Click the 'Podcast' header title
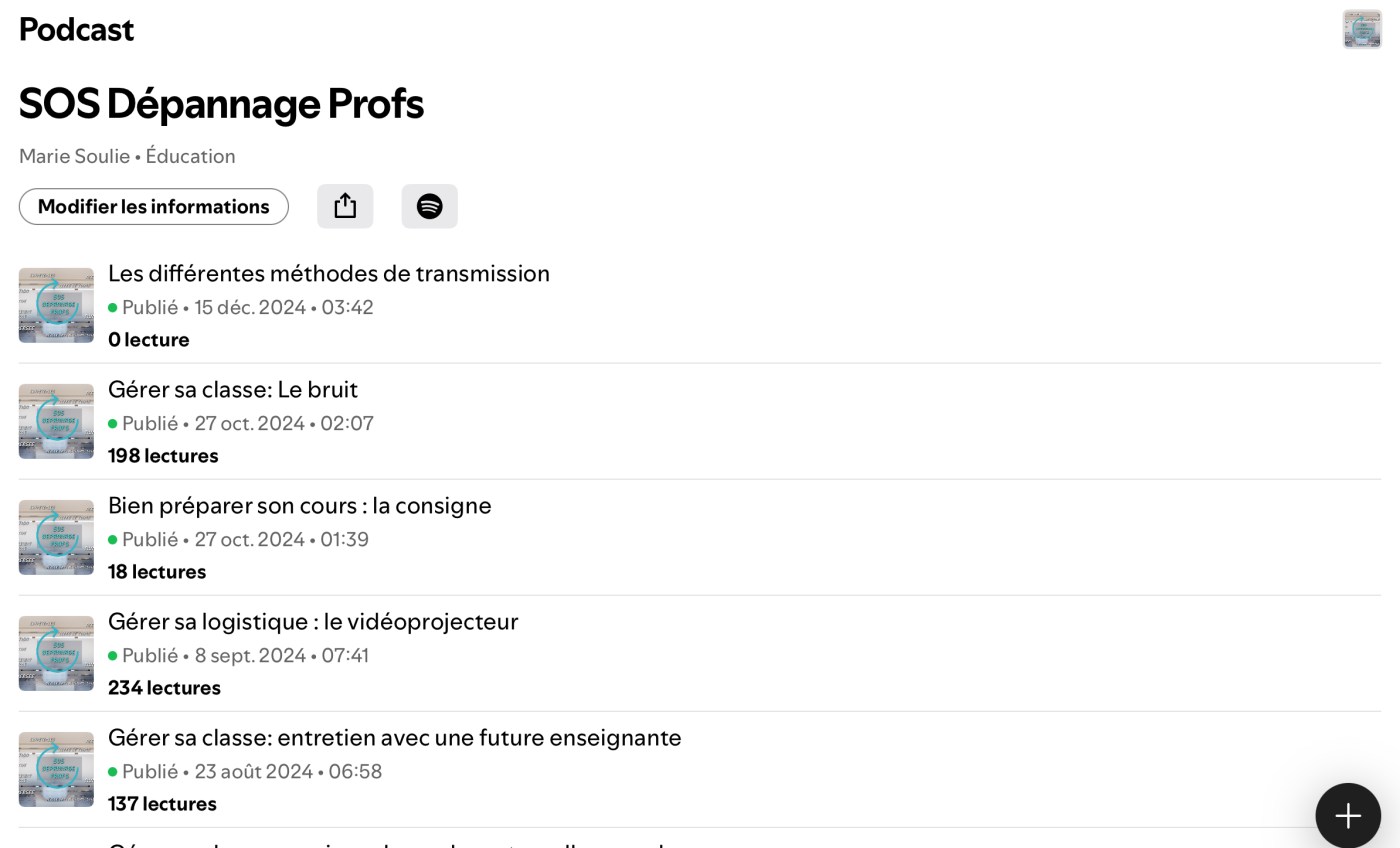The image size is (1400, 848). point(76,29)
